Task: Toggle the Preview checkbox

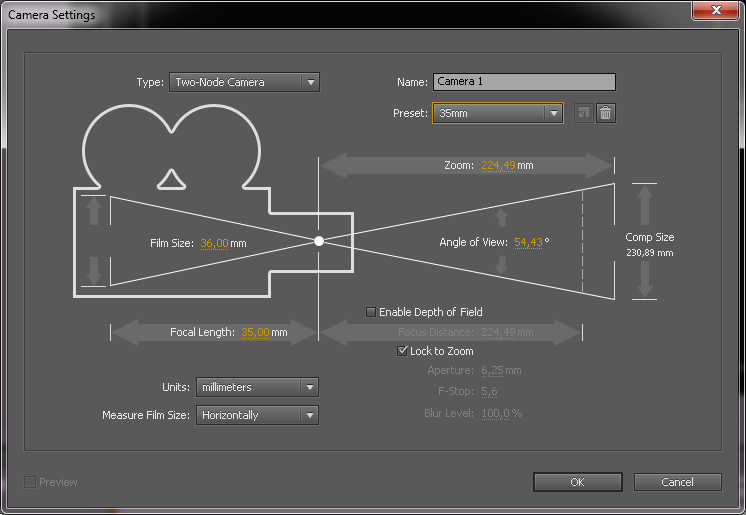Action: click(x=30, y=482)
